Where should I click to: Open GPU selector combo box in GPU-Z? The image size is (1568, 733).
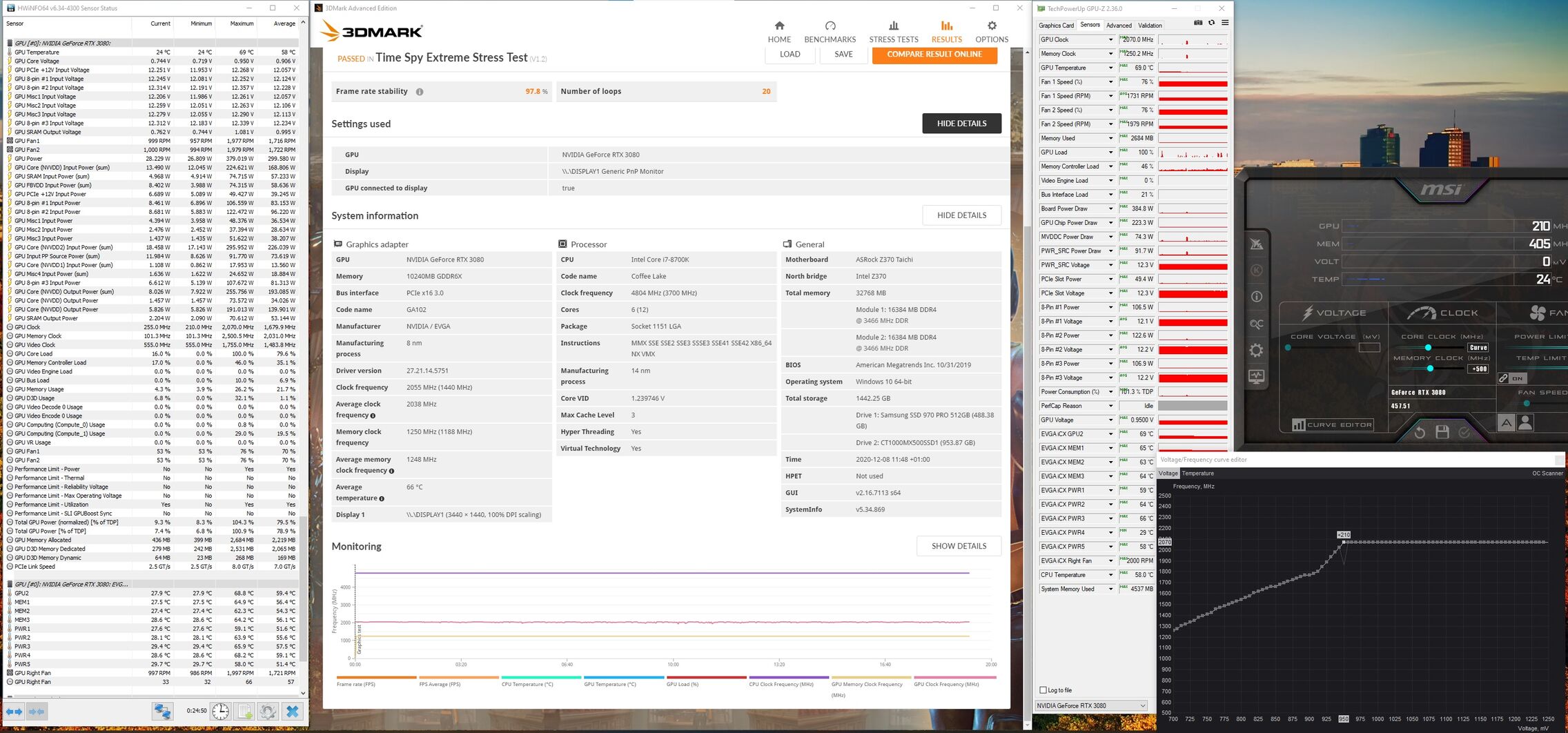pyautogui.click(x=1091, y=705)
